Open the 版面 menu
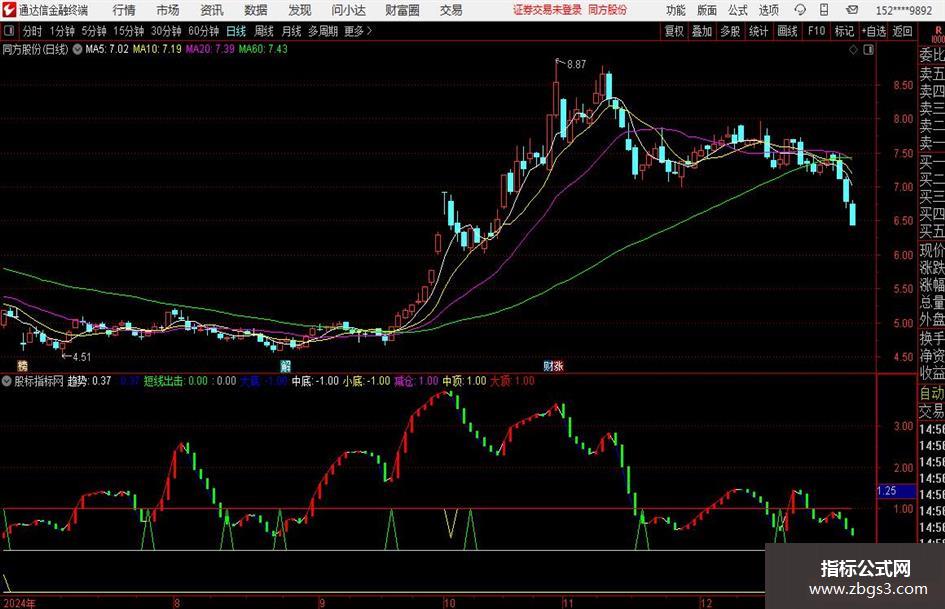 tap(706, 10)
